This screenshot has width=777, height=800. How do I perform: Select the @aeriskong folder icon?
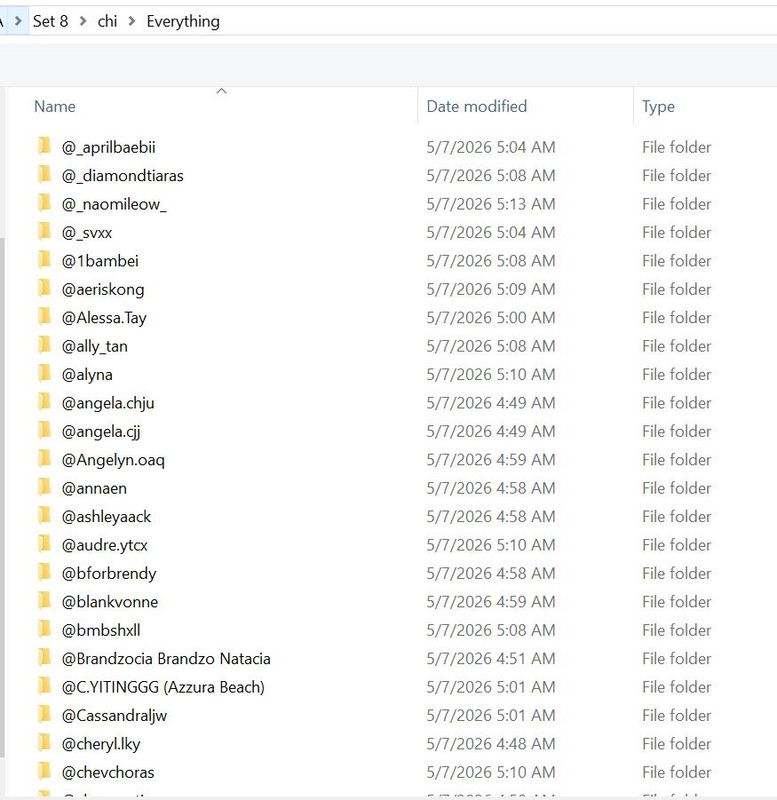tap(44, 289)
